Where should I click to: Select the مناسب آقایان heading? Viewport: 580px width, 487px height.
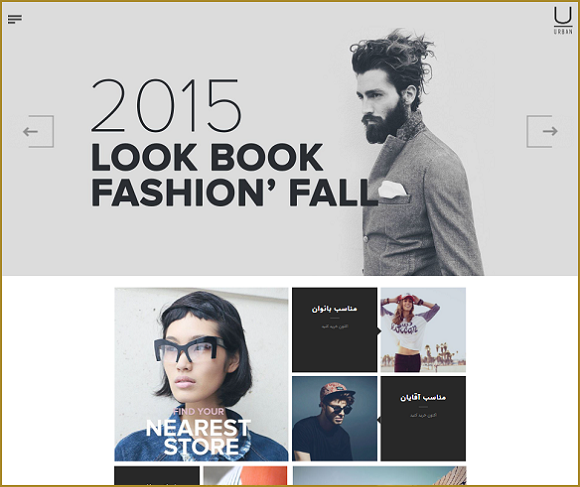423,398
